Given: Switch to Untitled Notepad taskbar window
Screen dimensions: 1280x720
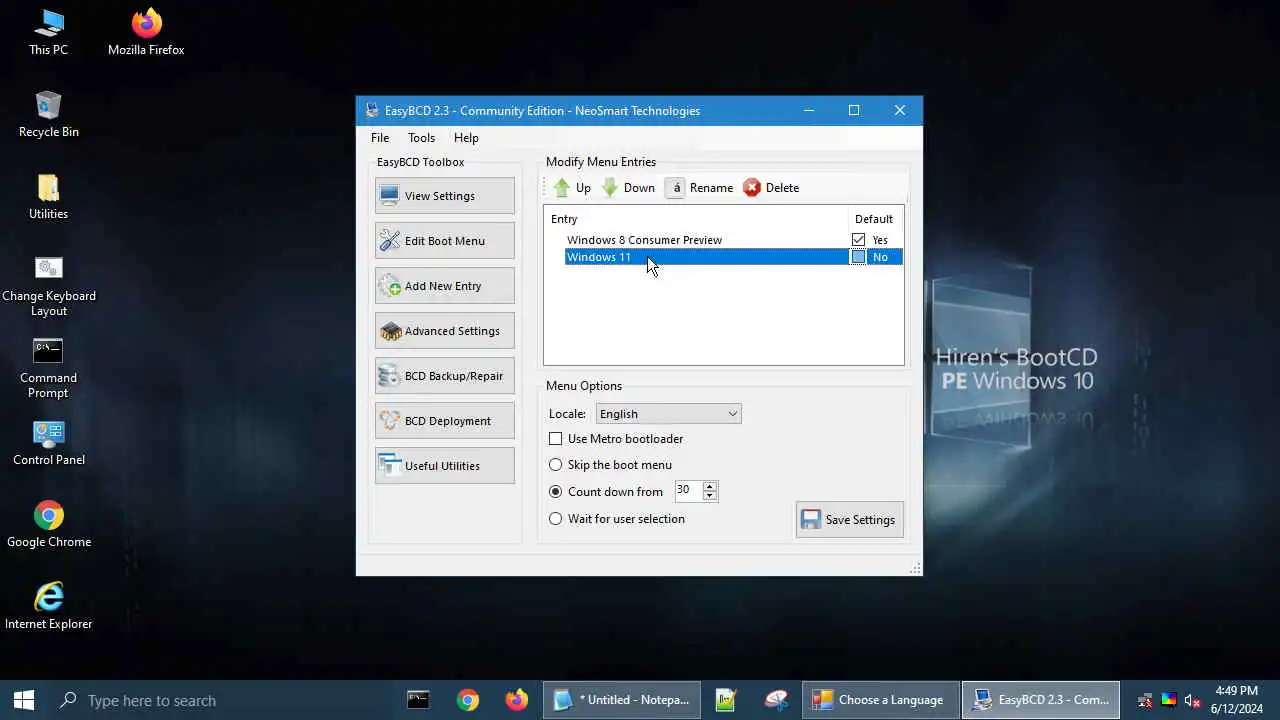Looking at the screenshot, I should click(x=622, y=700).
